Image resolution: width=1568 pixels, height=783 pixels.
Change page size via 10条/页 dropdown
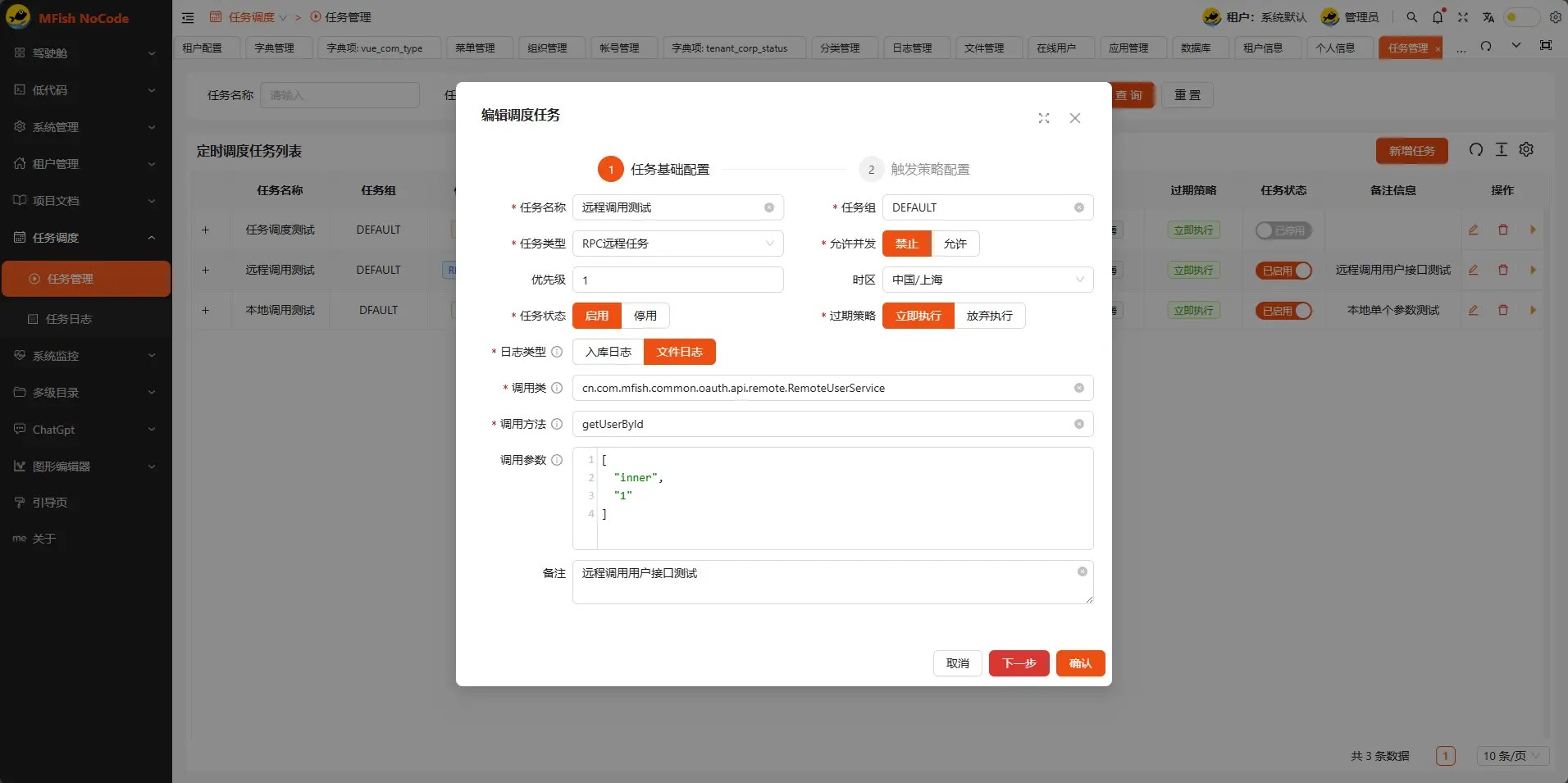point(1511,756)
